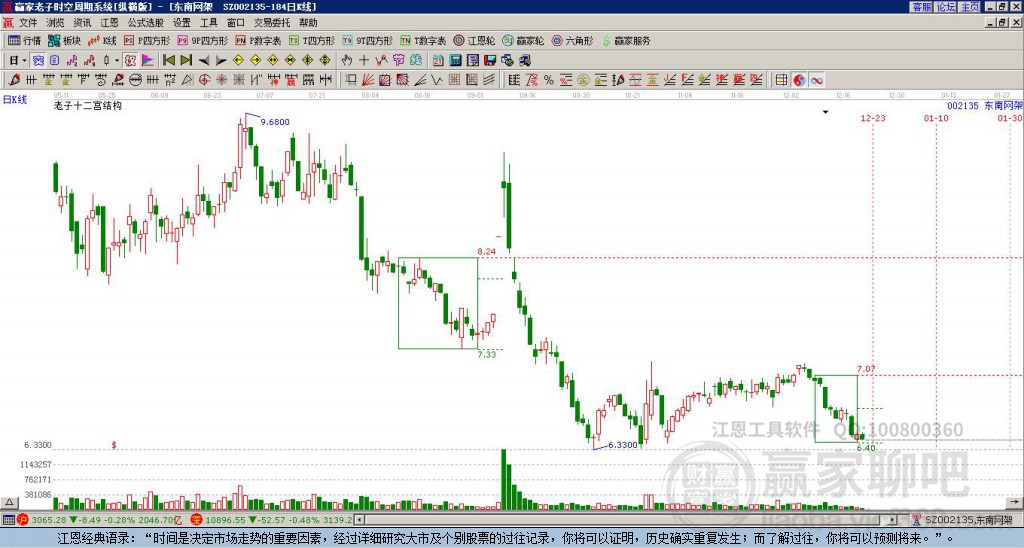Open the 窗口 menu

tap(236, 23)
